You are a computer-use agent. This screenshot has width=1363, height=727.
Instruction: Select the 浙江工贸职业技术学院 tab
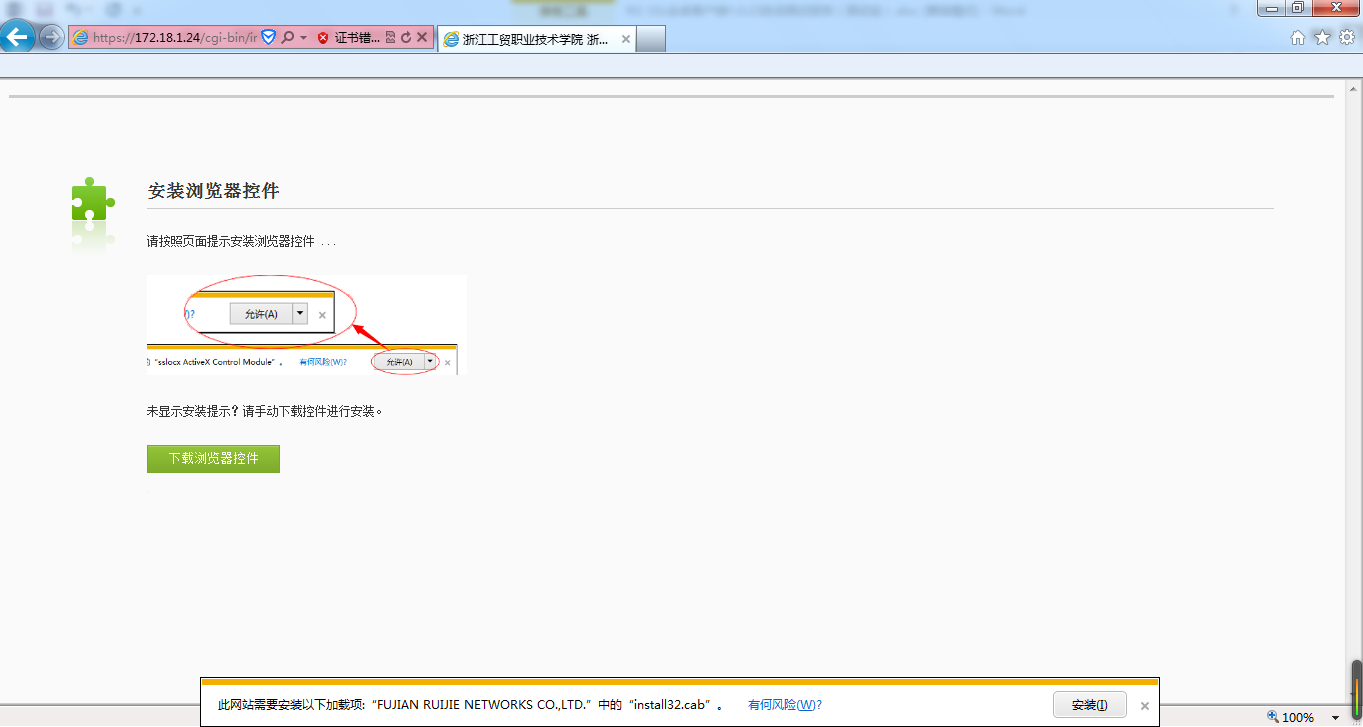pos(535,39)
